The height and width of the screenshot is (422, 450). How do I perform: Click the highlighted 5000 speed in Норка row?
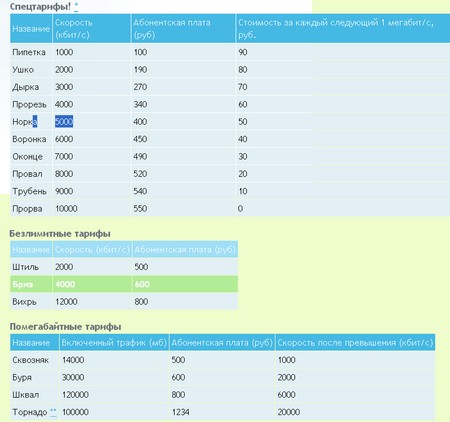click(x=64, y=122)
